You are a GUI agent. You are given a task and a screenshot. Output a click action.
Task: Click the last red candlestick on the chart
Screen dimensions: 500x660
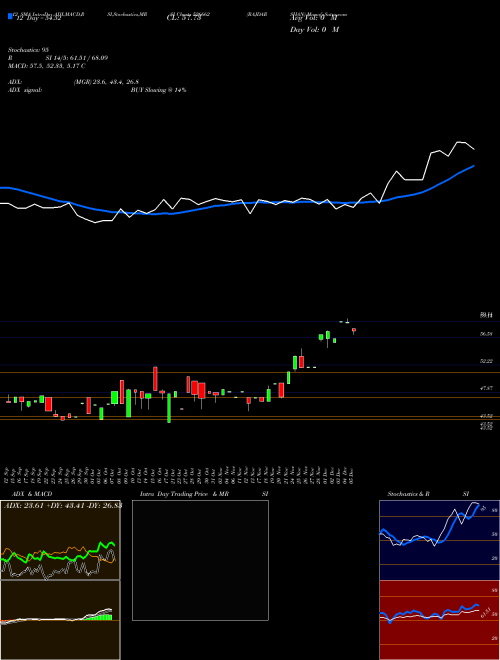click(354, 330)
